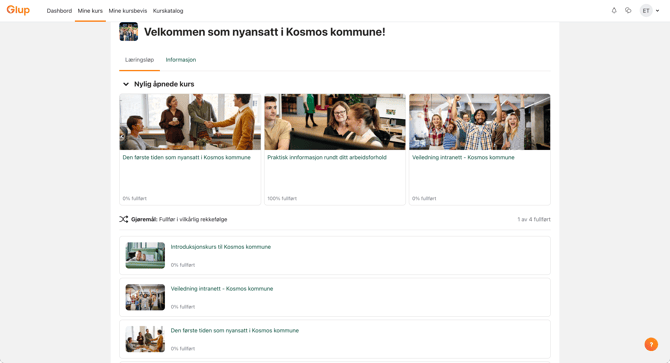Click the Velkommen som nyansatt page heading

(264, 32)
